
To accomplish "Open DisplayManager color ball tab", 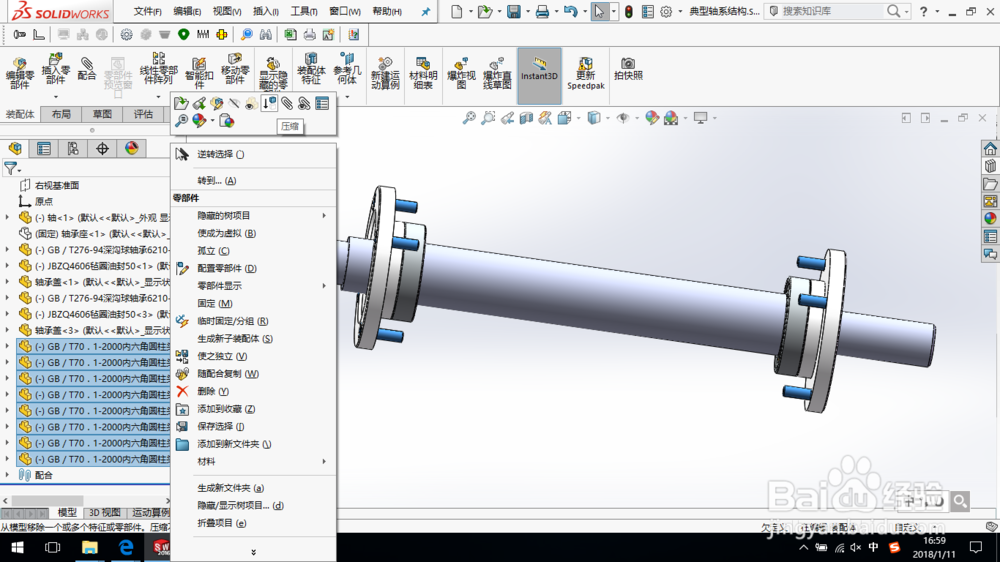I will pos(131,148).
